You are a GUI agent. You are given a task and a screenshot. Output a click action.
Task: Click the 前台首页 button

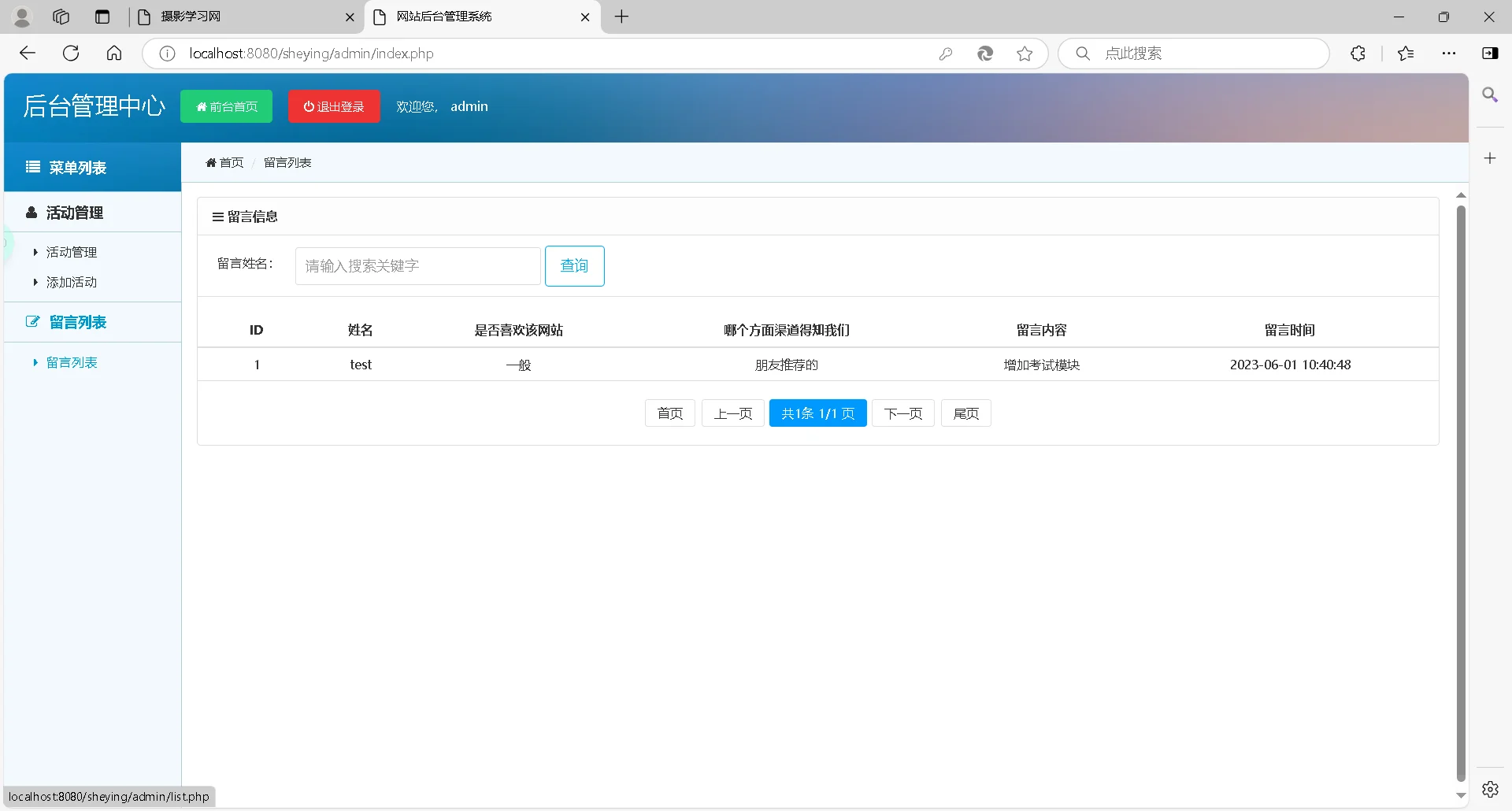tap(226, 106)
